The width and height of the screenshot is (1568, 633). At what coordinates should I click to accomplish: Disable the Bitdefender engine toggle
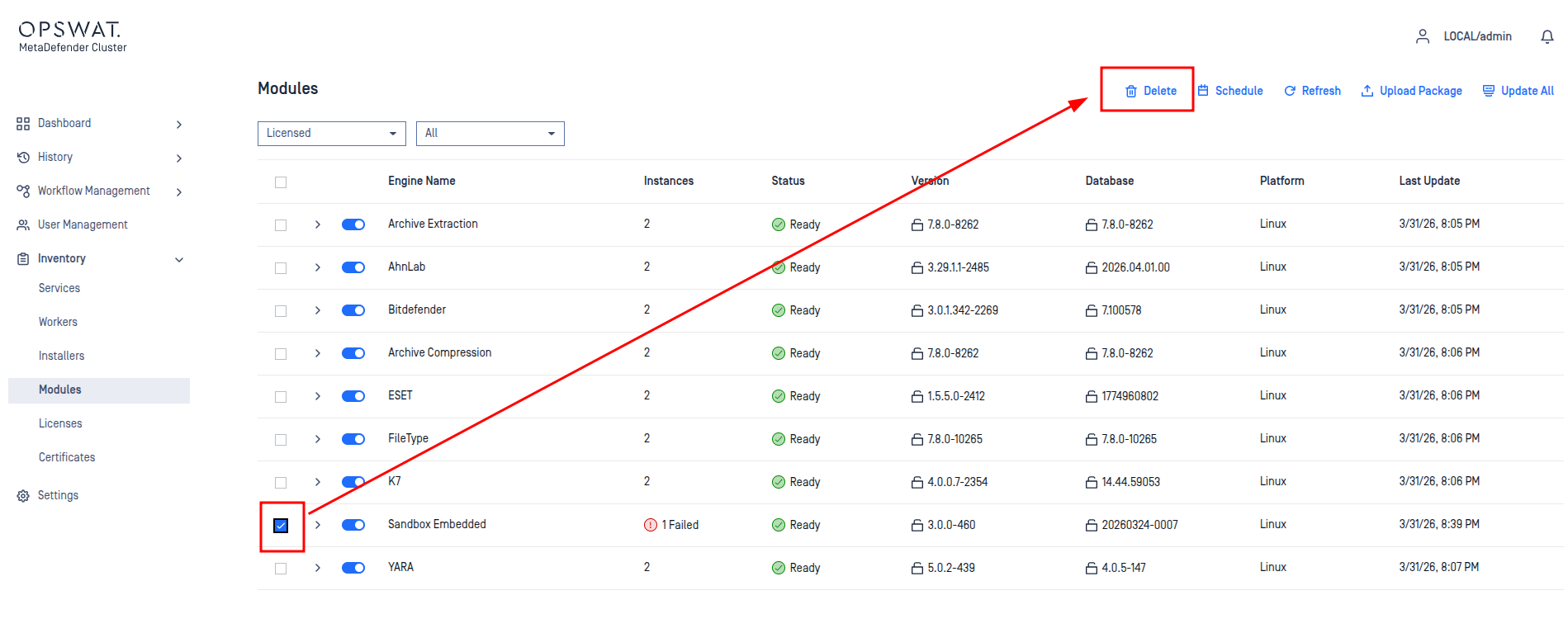[x=353, y=310]
